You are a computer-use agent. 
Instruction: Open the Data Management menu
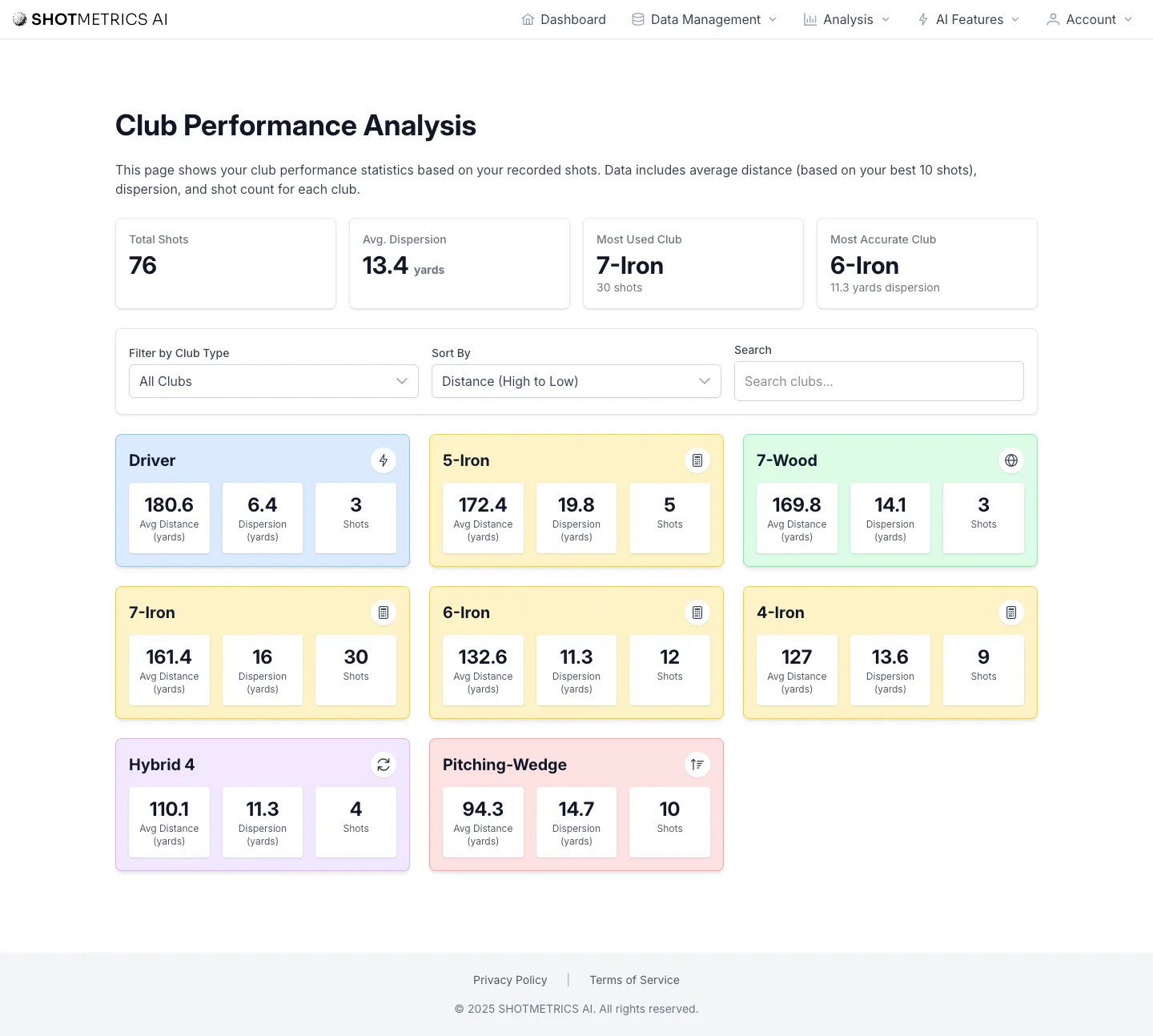[703, 18]
